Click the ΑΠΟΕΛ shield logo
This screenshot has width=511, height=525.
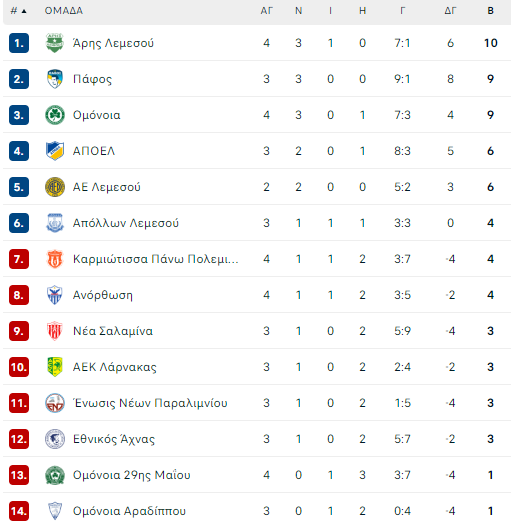pos(55,151)
